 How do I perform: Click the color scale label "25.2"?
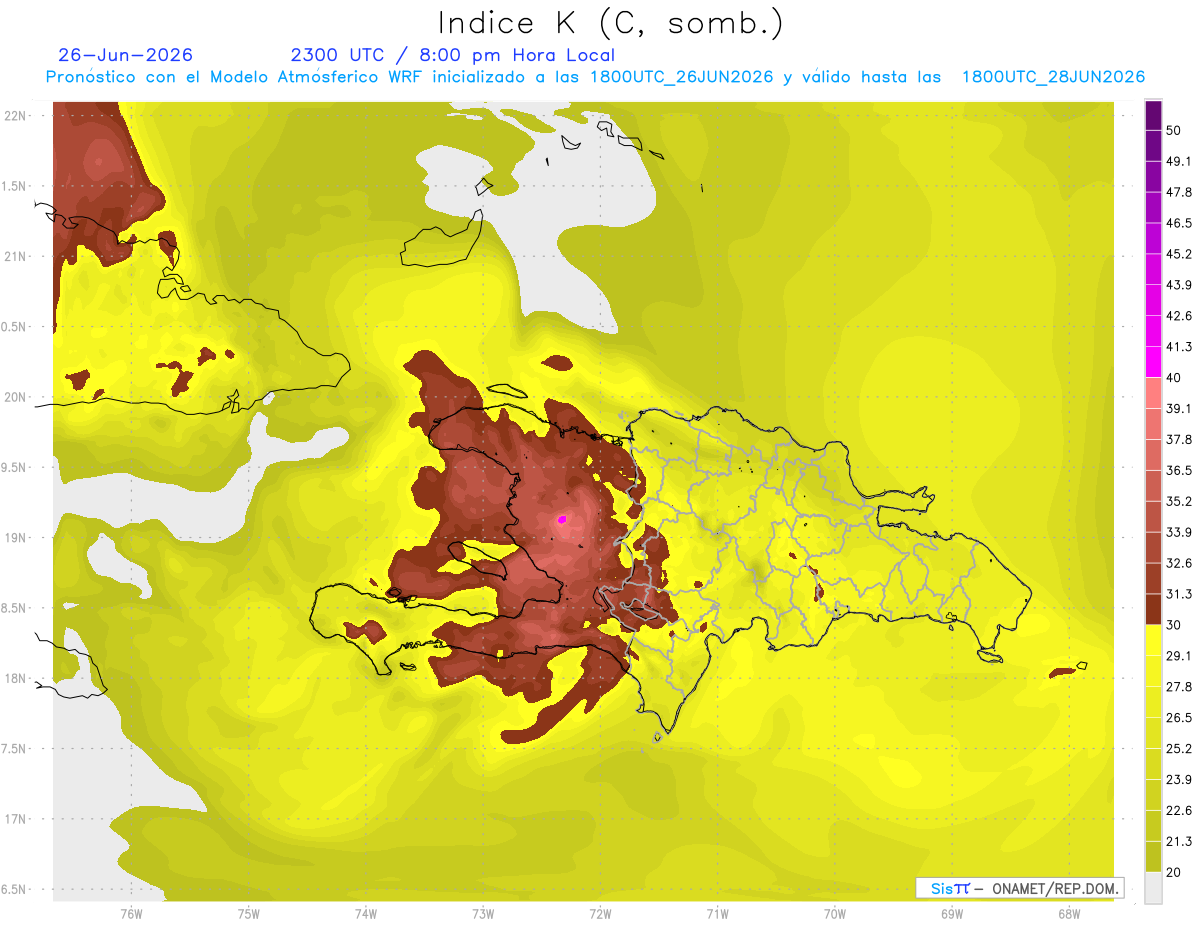1179,749
